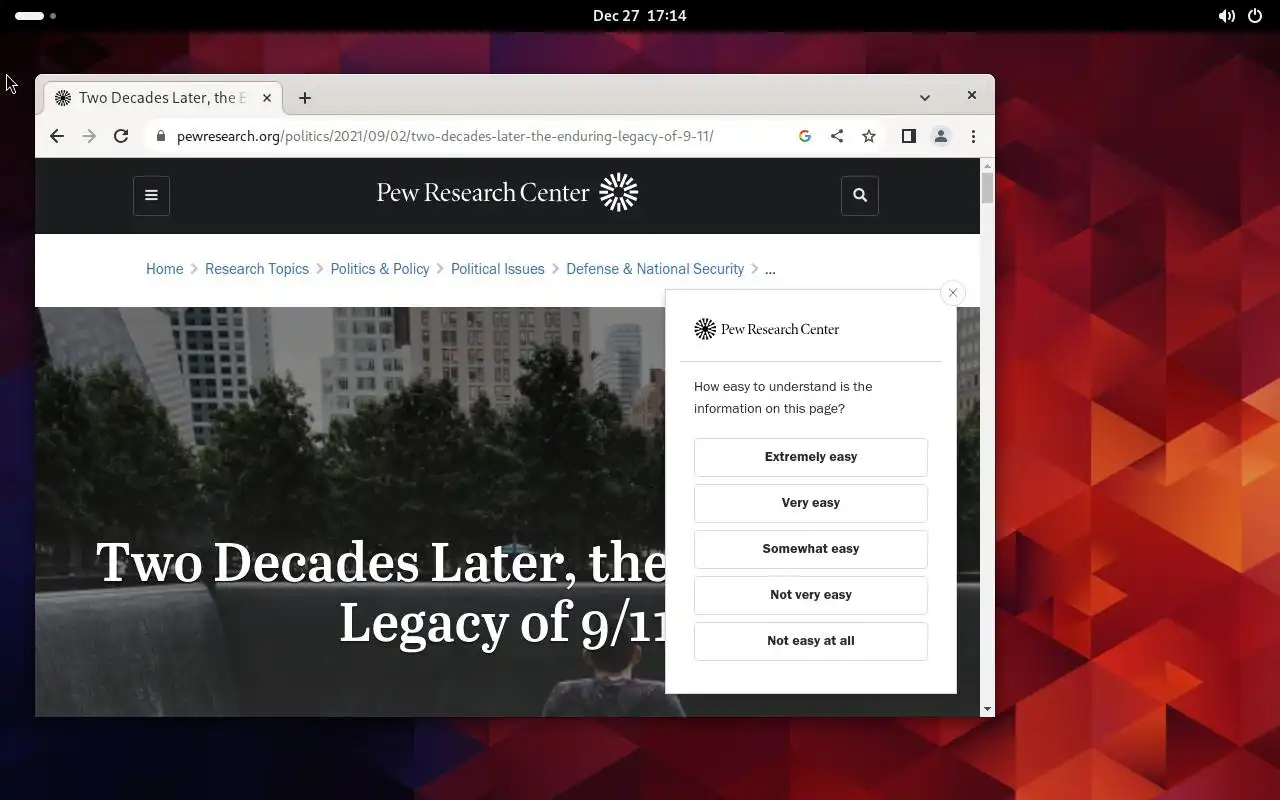The height and width of the screenshot is (800, 1280).
Task: Toggle the browser side panel icon
Action: point(909,136)
